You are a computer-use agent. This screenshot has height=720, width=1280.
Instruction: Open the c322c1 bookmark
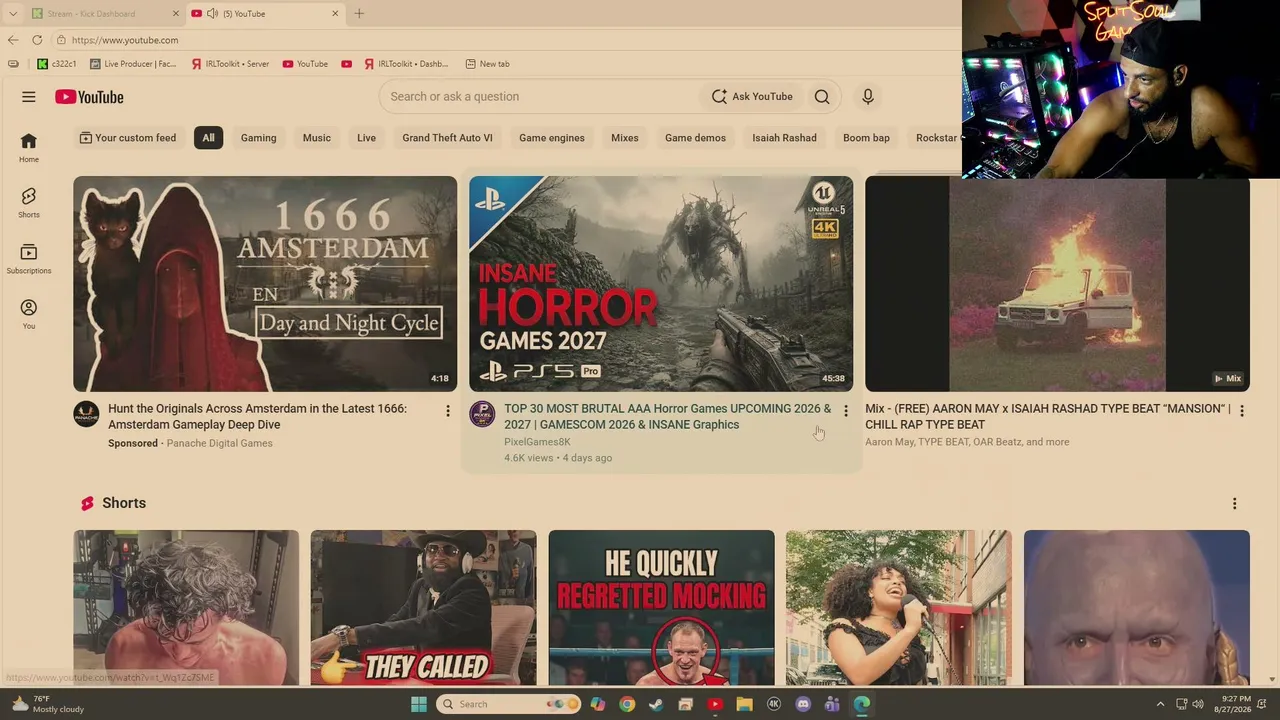(57, 64)
